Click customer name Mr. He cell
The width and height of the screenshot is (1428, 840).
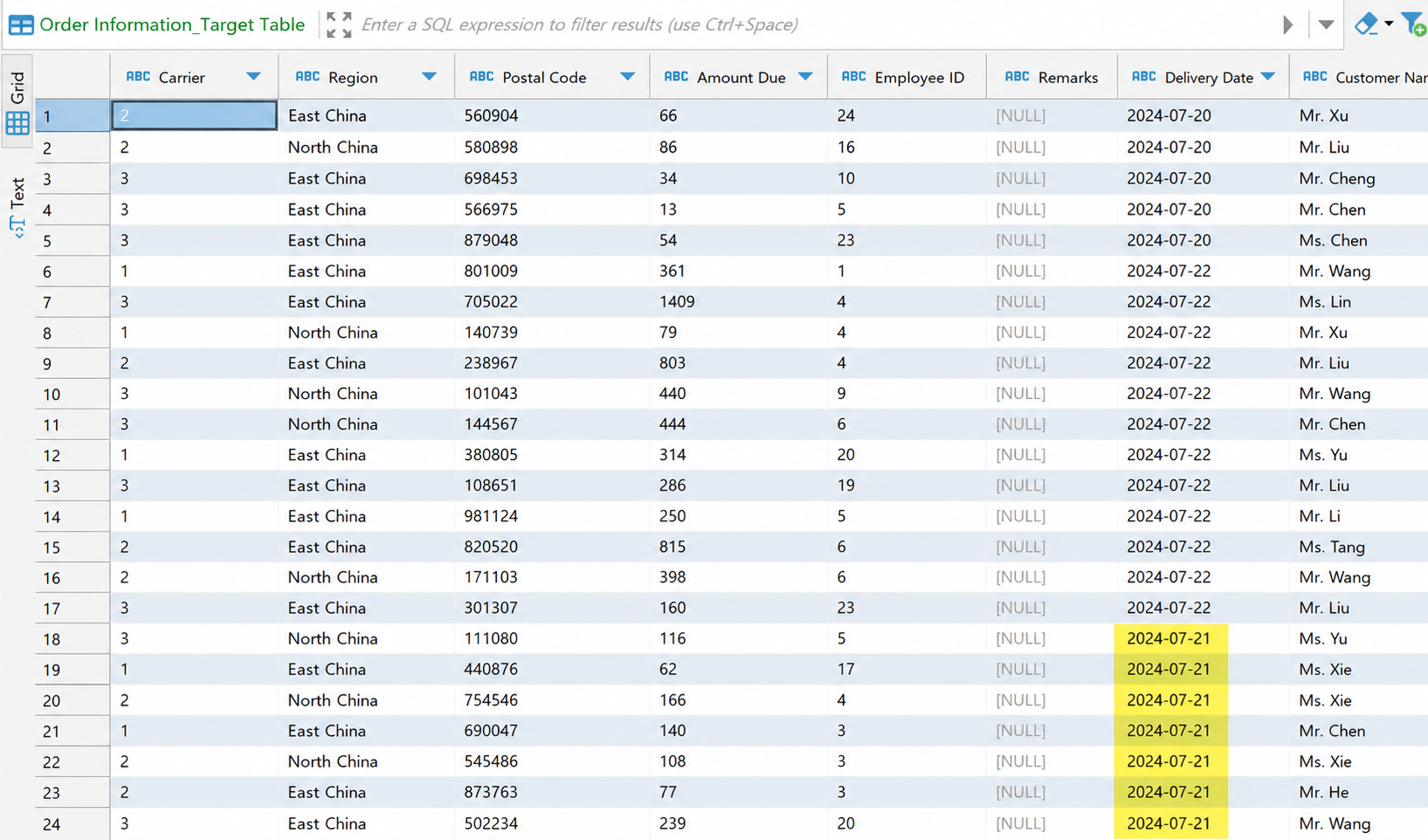tap(1359, 792)
